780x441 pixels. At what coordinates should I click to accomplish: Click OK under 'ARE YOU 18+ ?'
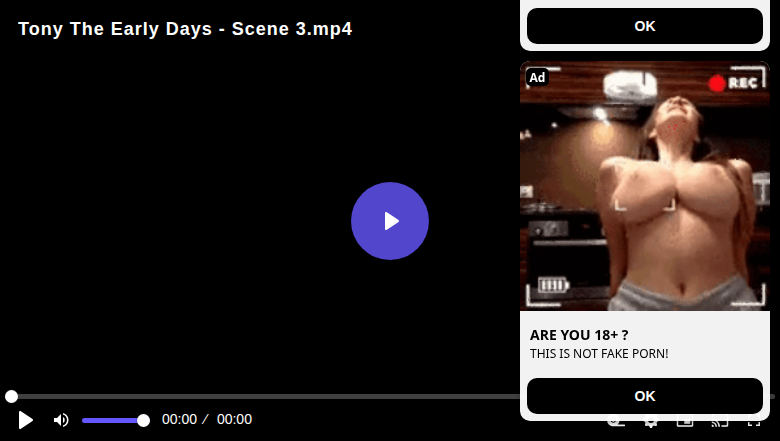click(645, 396)
